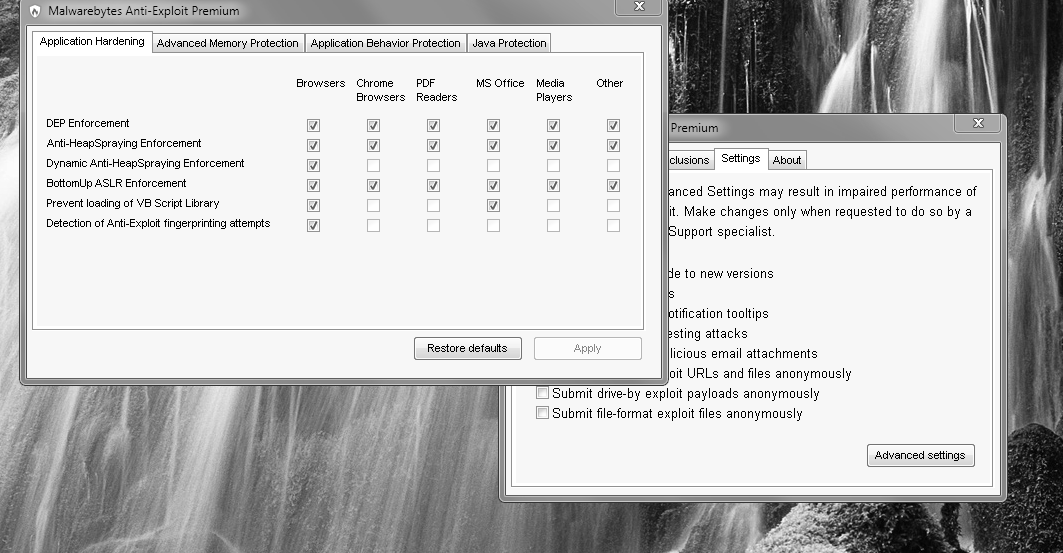Check Submit drive-by exploit payloads anonymously
The width and height of the screenshot is (1063, 553).
click(542, 393)
